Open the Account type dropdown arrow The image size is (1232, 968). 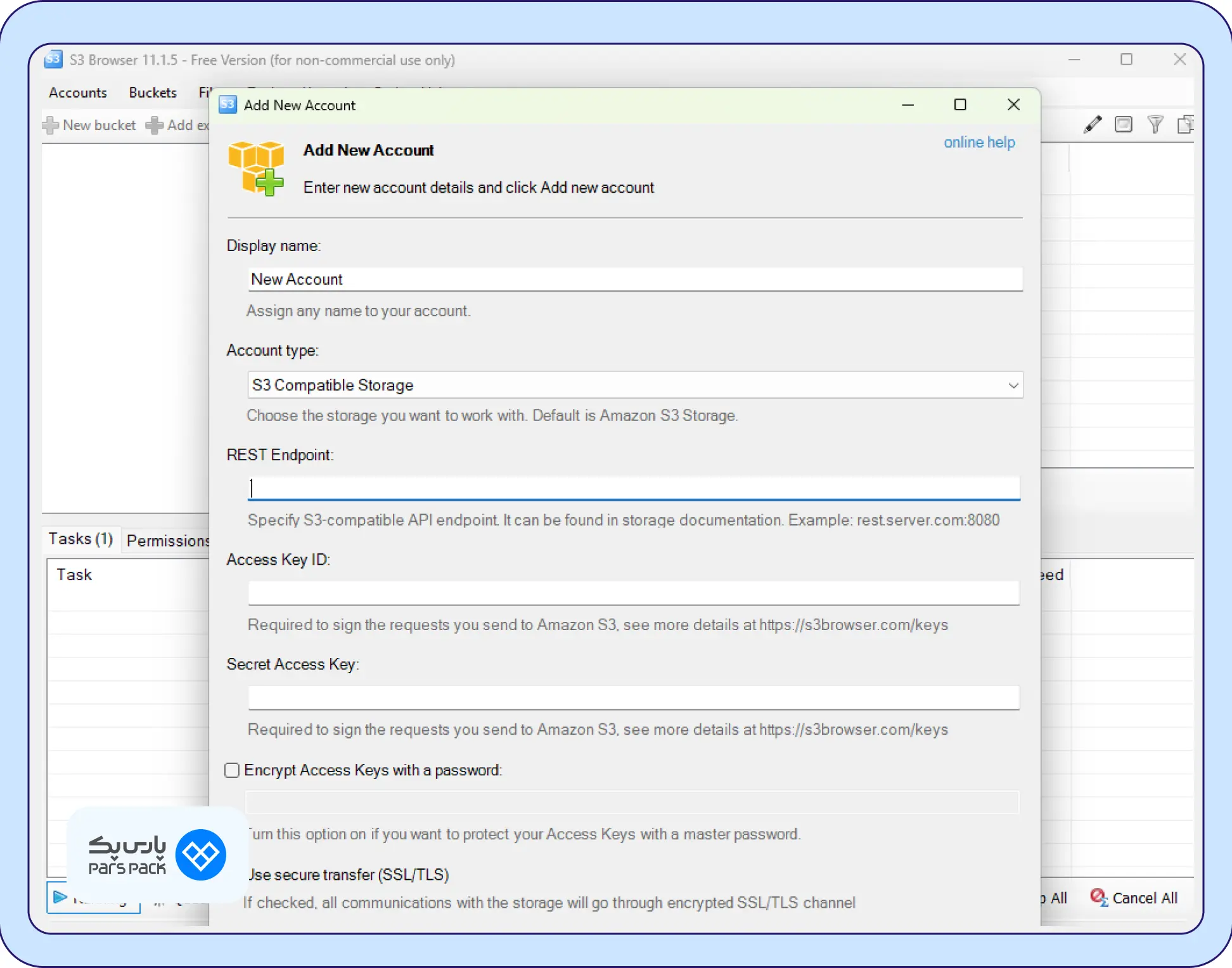pyautogui.click(x=1013, y=385)
